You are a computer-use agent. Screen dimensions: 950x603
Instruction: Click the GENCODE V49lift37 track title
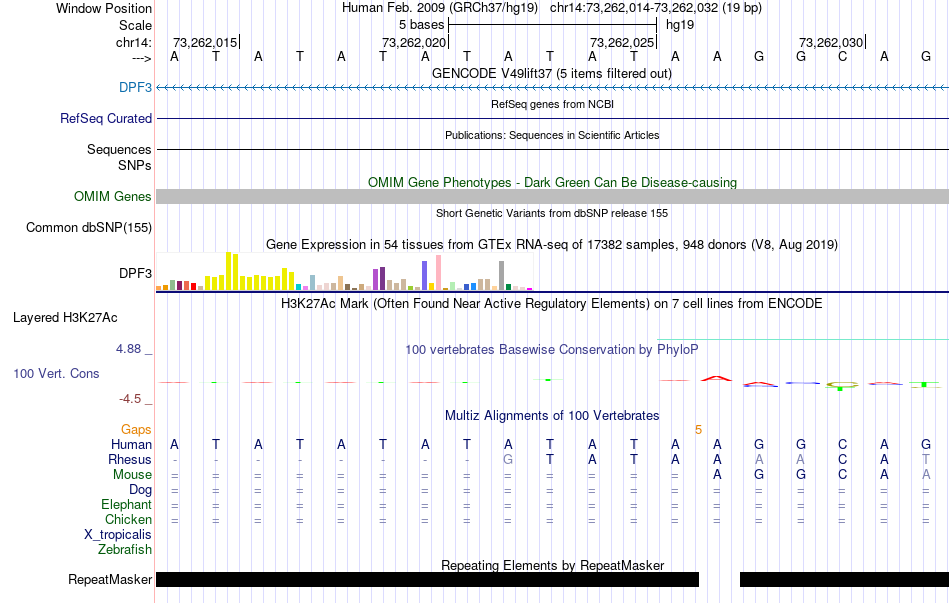pos(551,73)
